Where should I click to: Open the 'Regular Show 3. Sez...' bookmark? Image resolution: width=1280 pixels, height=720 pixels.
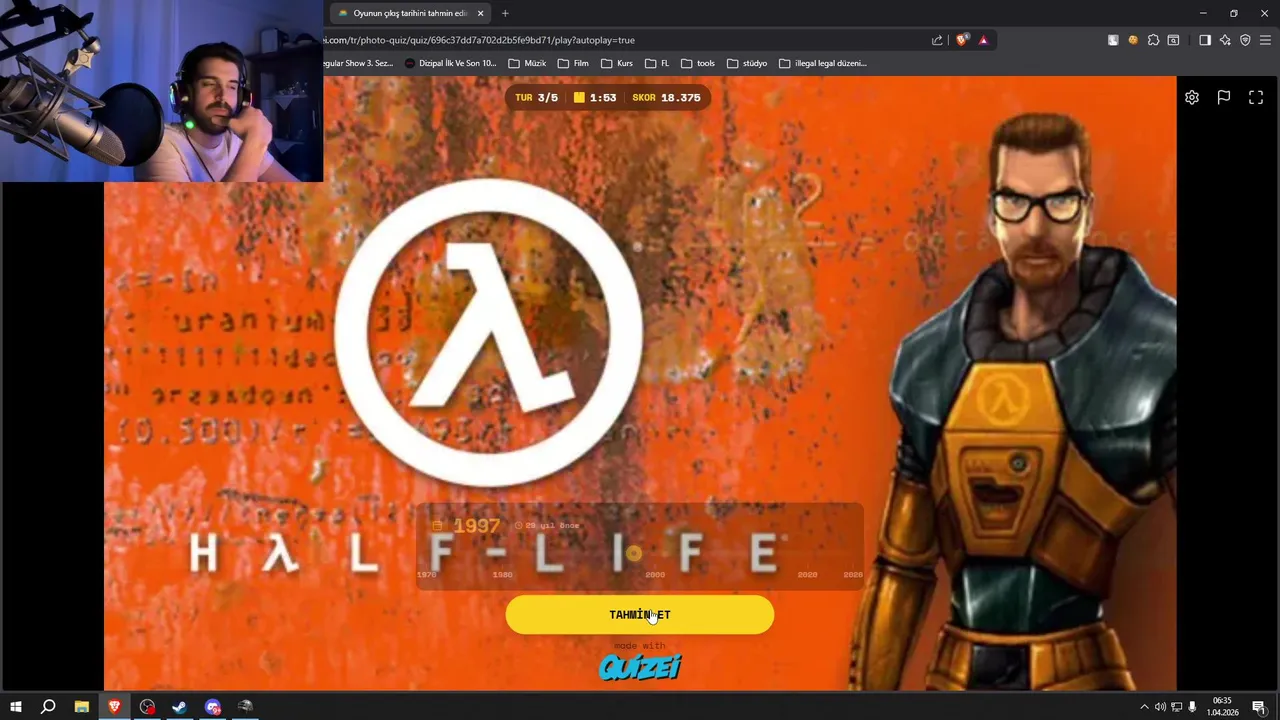pos(358,63)
